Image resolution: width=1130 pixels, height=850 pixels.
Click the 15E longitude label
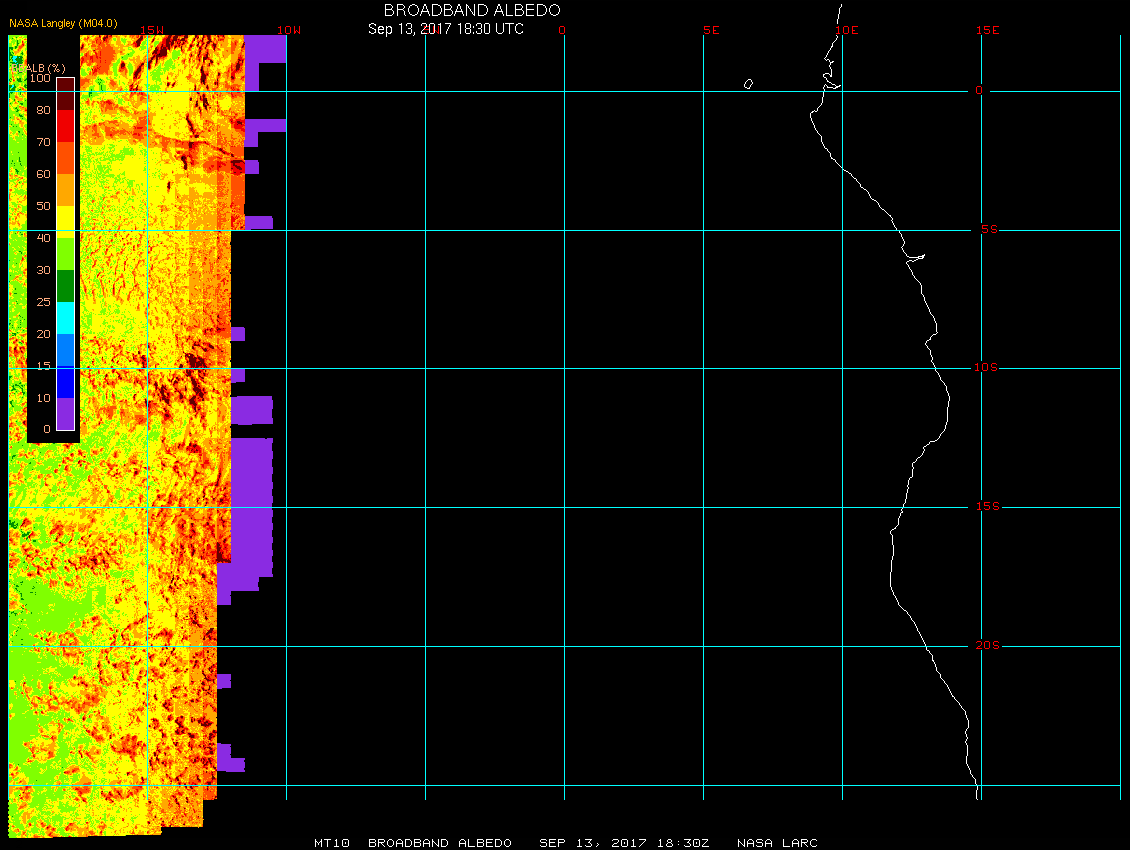(988, 30)
